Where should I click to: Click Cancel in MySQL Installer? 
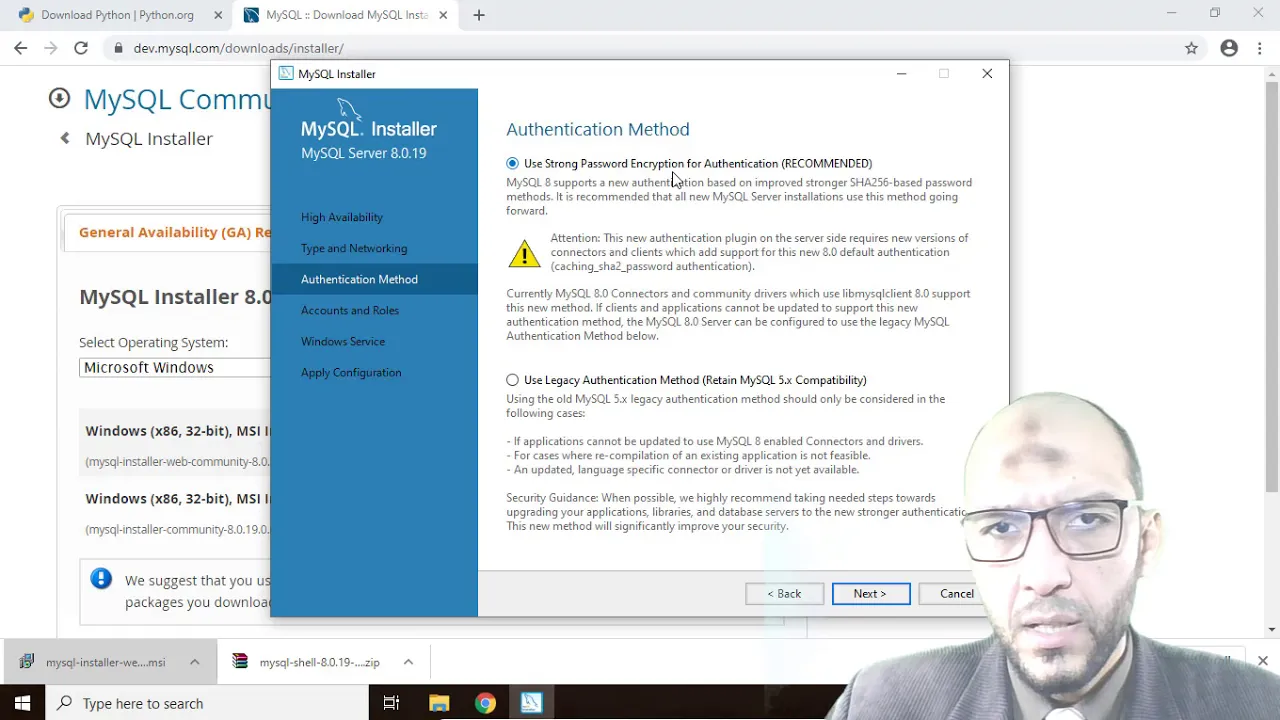[x=956, y=594]
